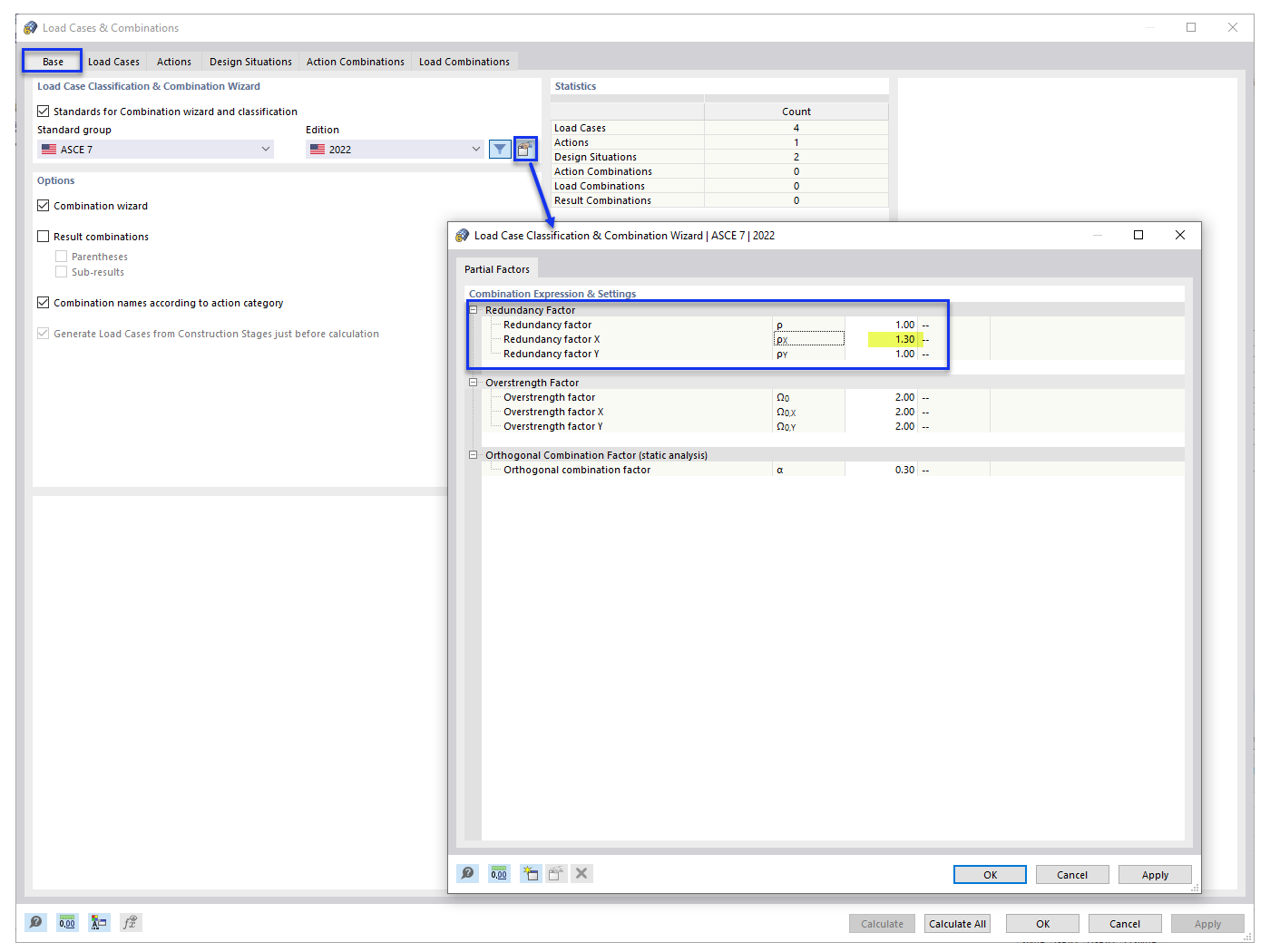
Task: Click the grayed Apply button in the main window
Action: pyautogui.click(x=1207, y=924)
